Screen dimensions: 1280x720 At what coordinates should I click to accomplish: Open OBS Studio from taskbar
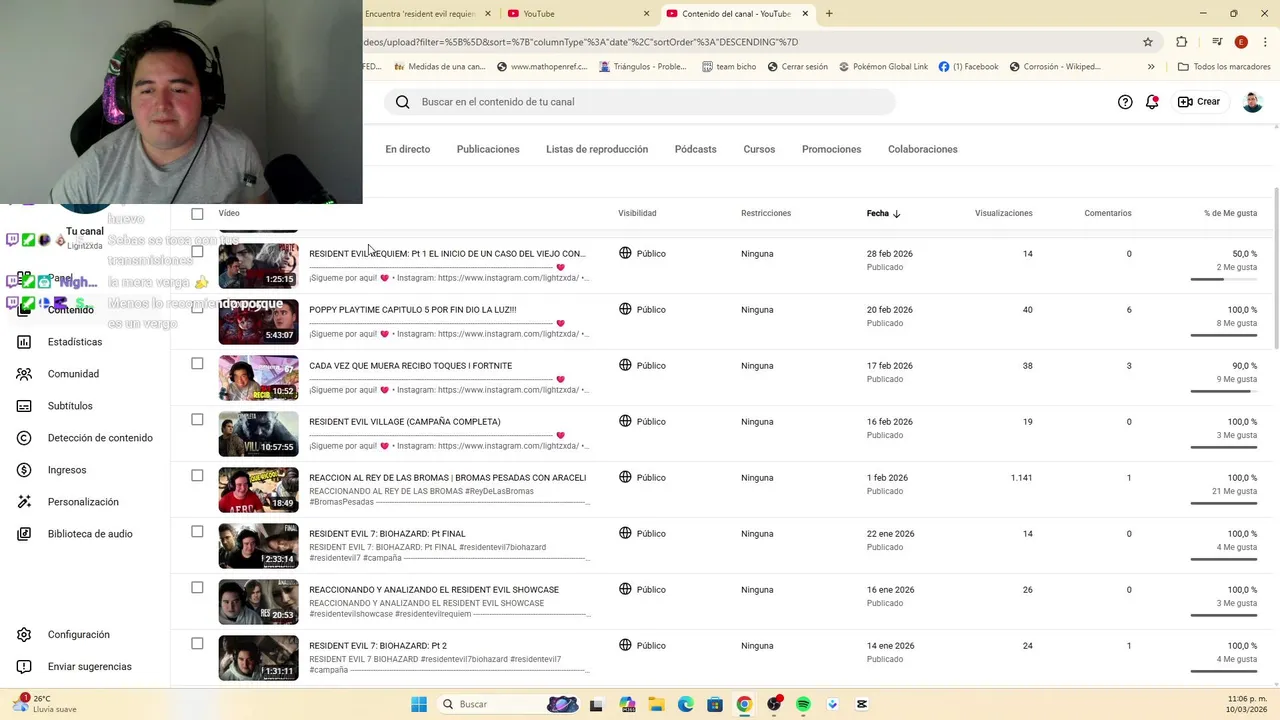tap(774, 704)
